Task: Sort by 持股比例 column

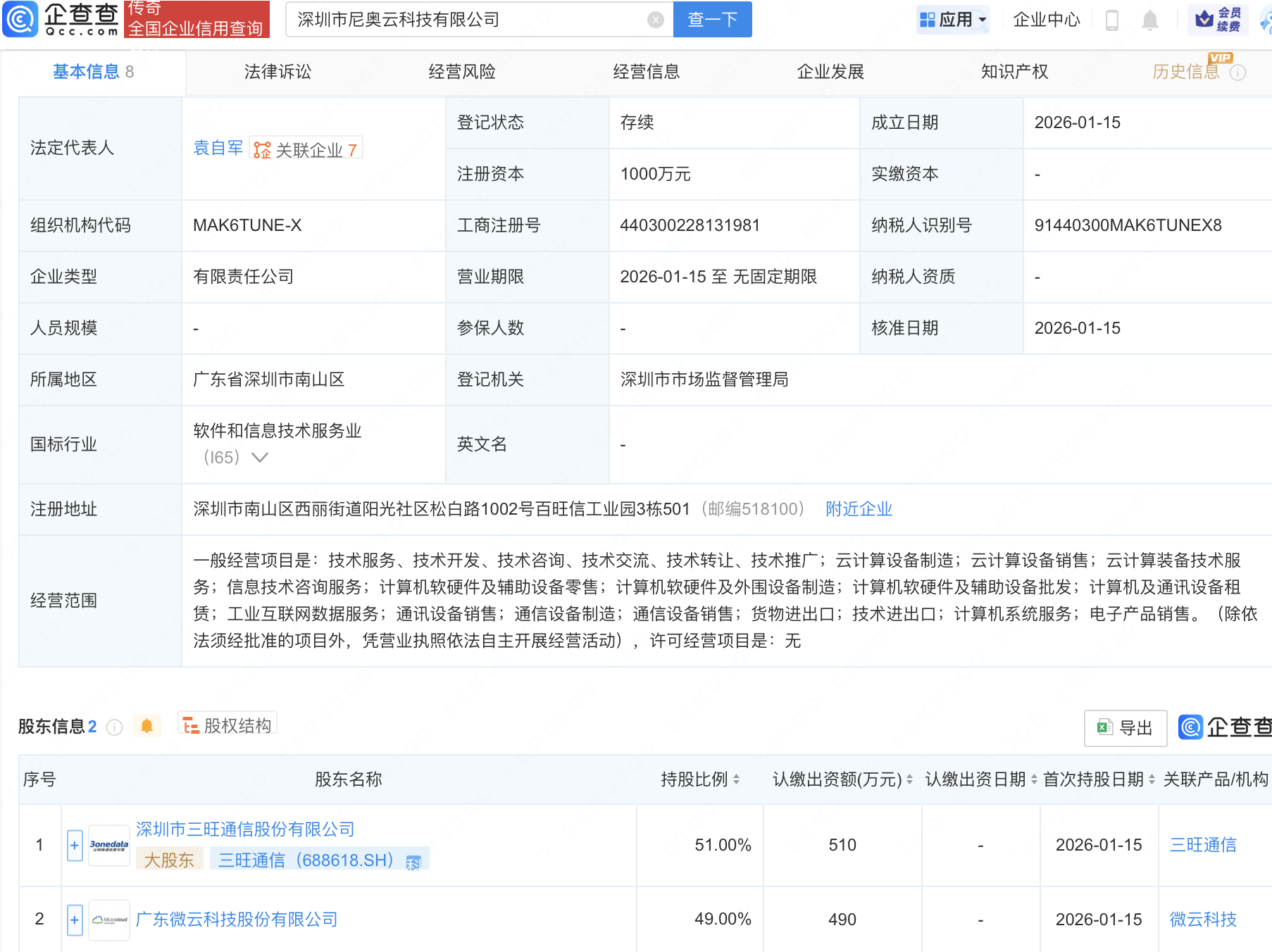Action: pyautogui.click(x=736, y=779)
